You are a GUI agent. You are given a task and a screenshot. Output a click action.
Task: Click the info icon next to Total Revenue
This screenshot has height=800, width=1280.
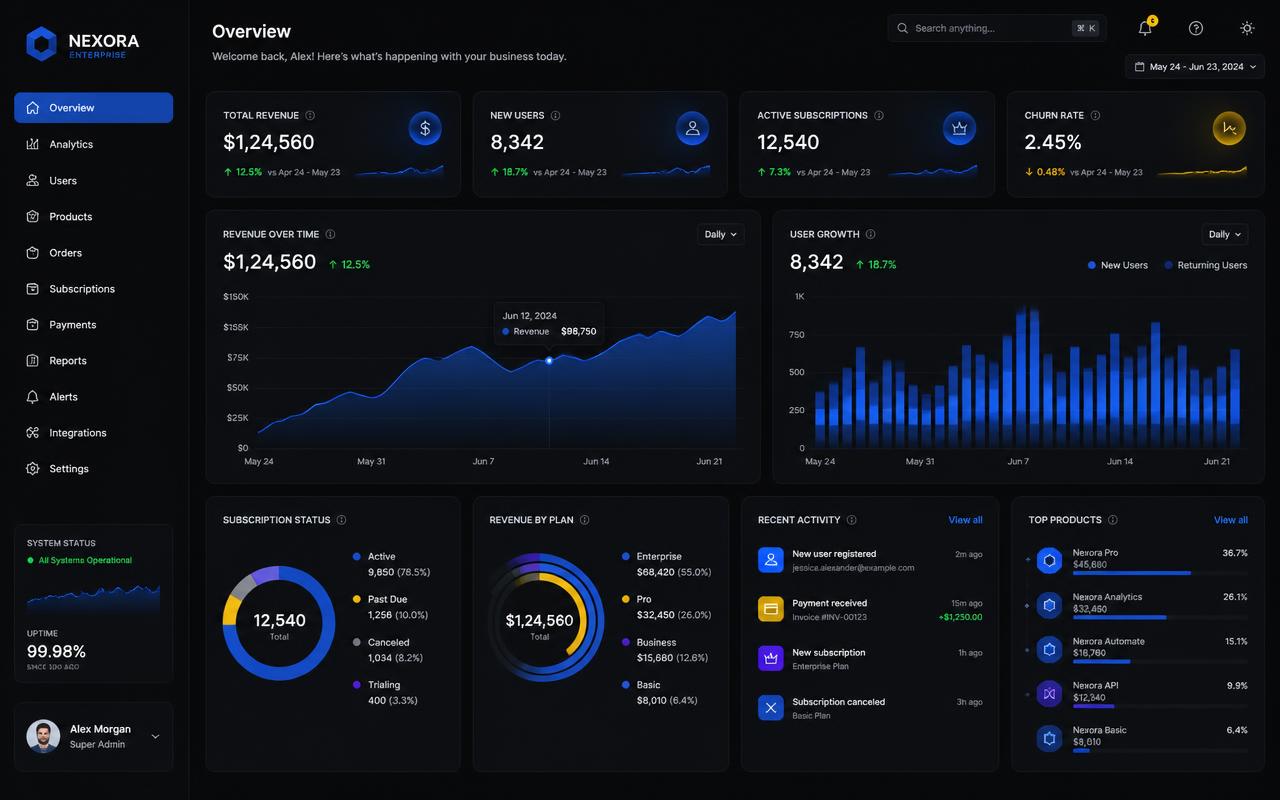[310, 115]
